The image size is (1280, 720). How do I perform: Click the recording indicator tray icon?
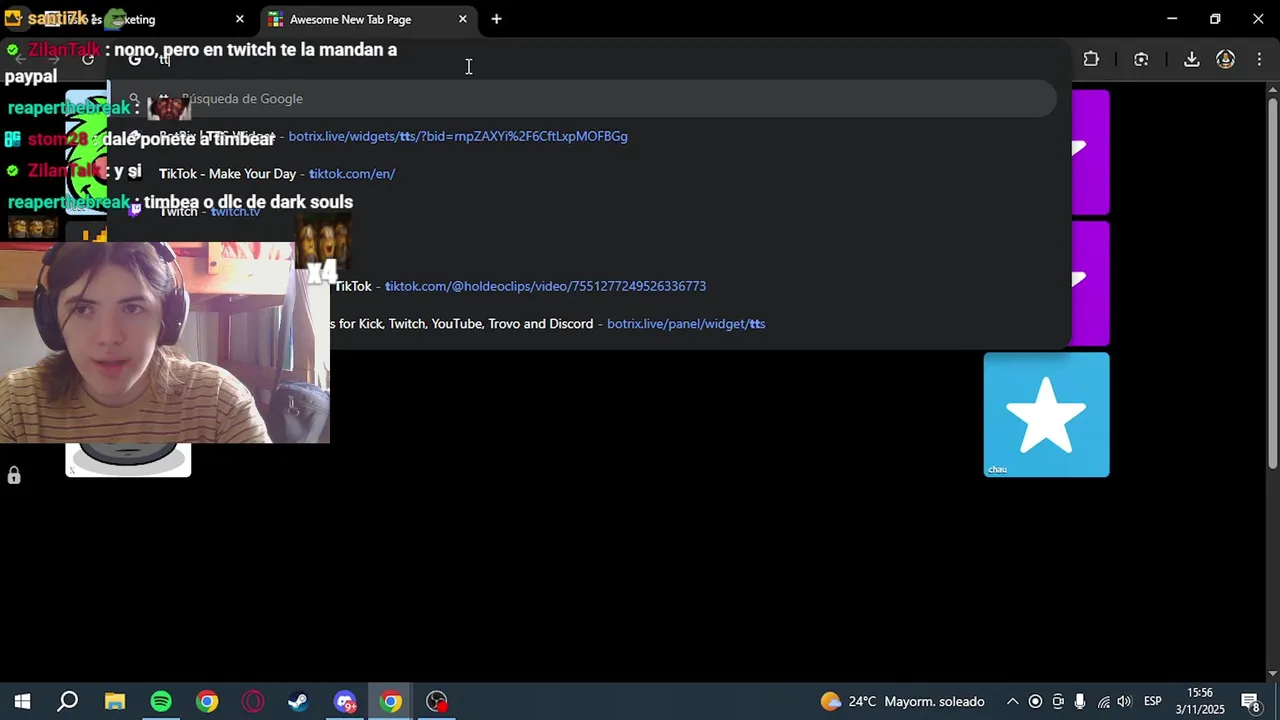pos(1035,702)
